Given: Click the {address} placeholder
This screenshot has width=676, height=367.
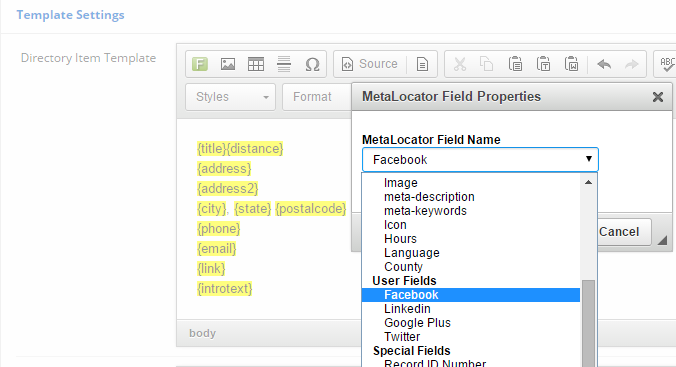Looking at the screenshot, I should click(224, 169).
